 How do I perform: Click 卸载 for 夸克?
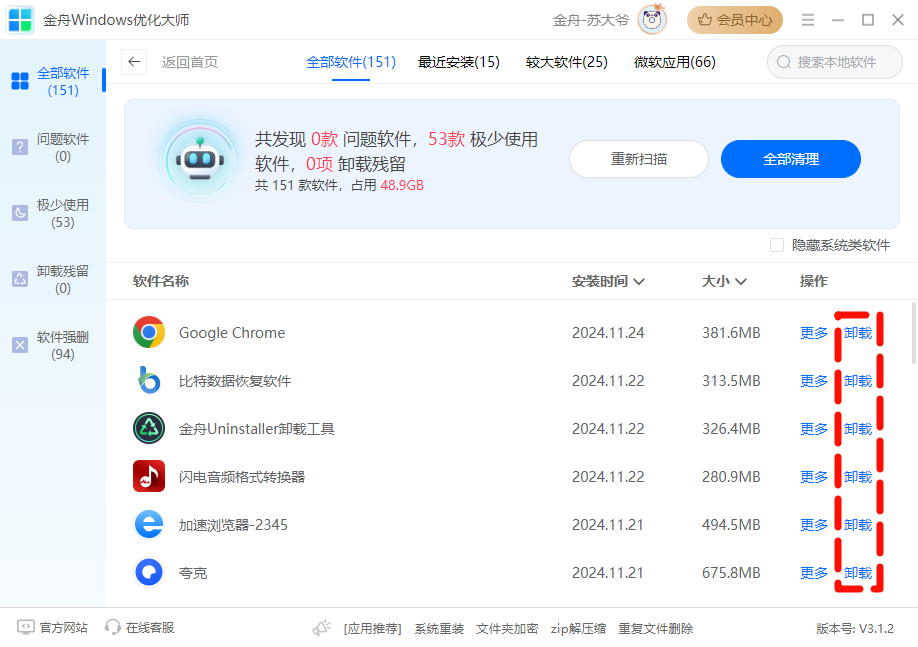point(858,573)
